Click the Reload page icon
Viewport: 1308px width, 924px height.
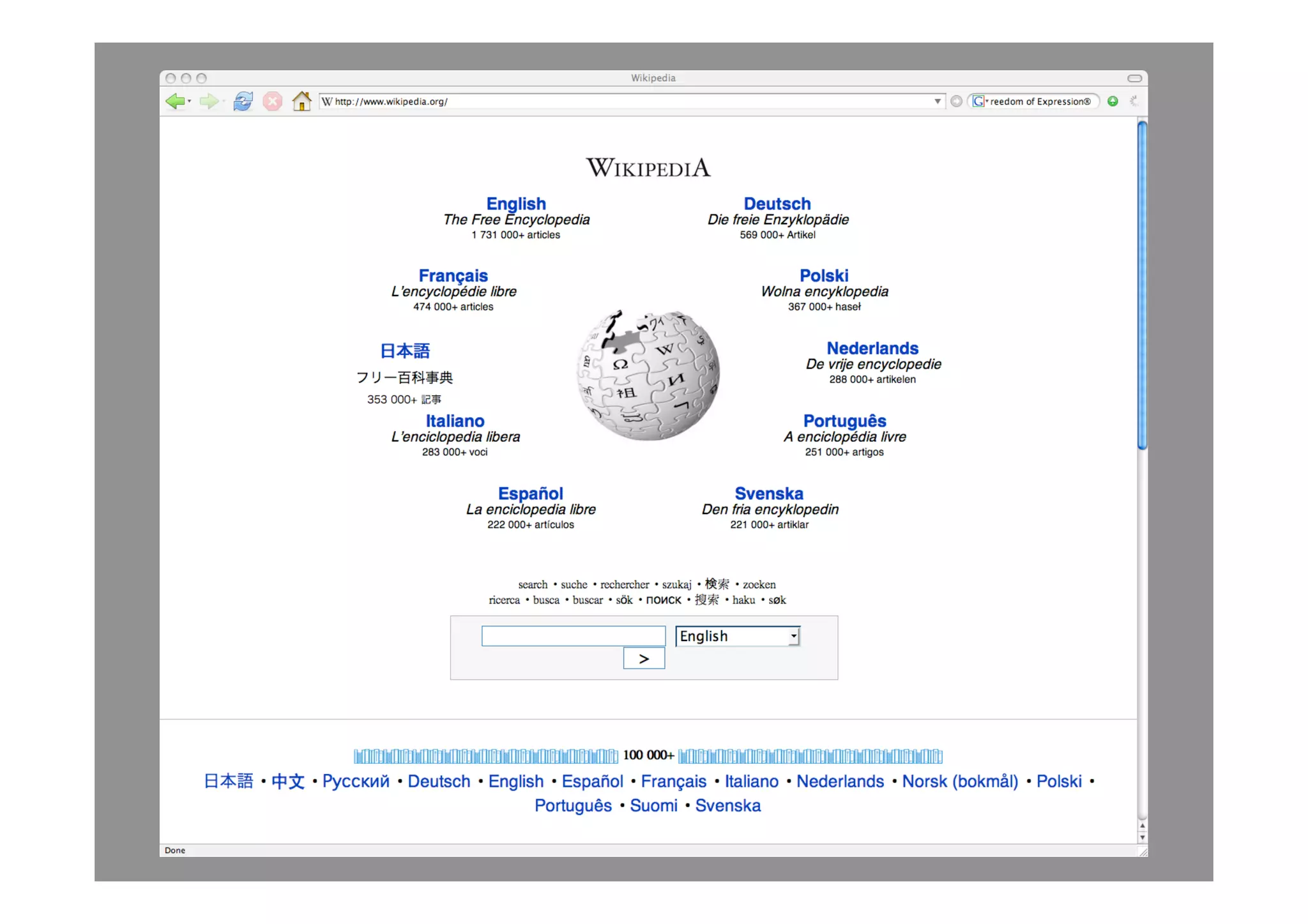(x=243, y=101)
